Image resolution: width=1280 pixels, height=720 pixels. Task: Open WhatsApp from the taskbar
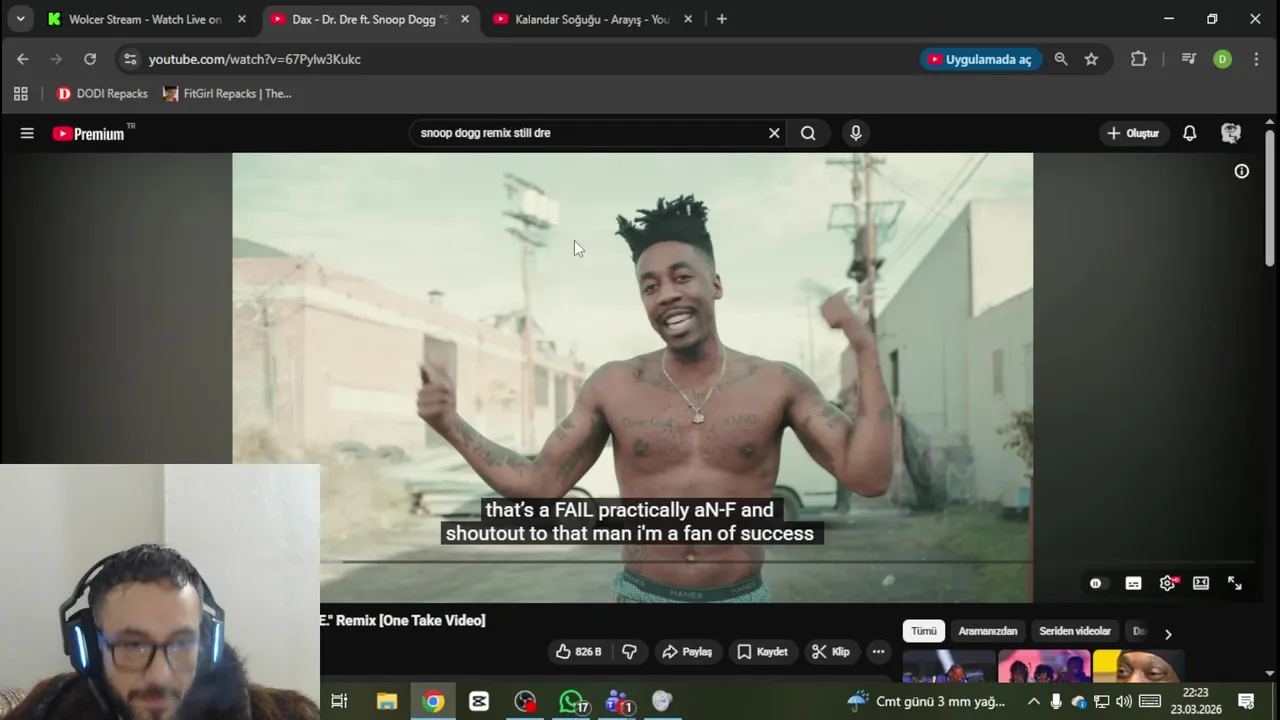coord(572,702)
